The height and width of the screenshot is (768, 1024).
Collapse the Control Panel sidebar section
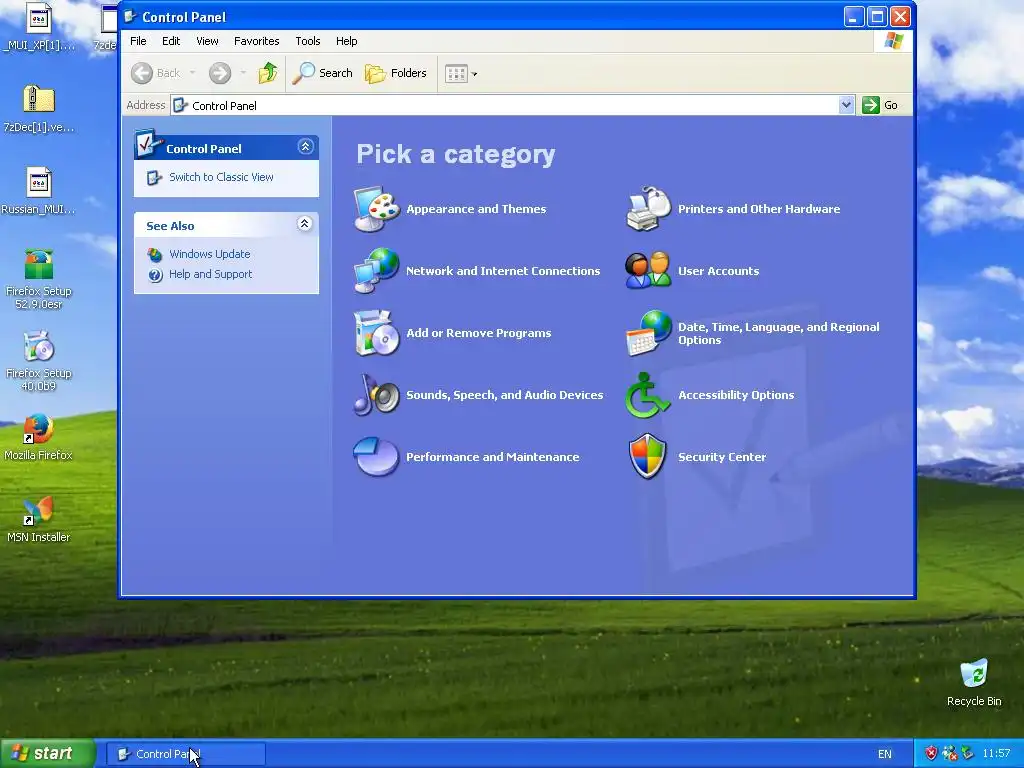[x=305, y=147]
